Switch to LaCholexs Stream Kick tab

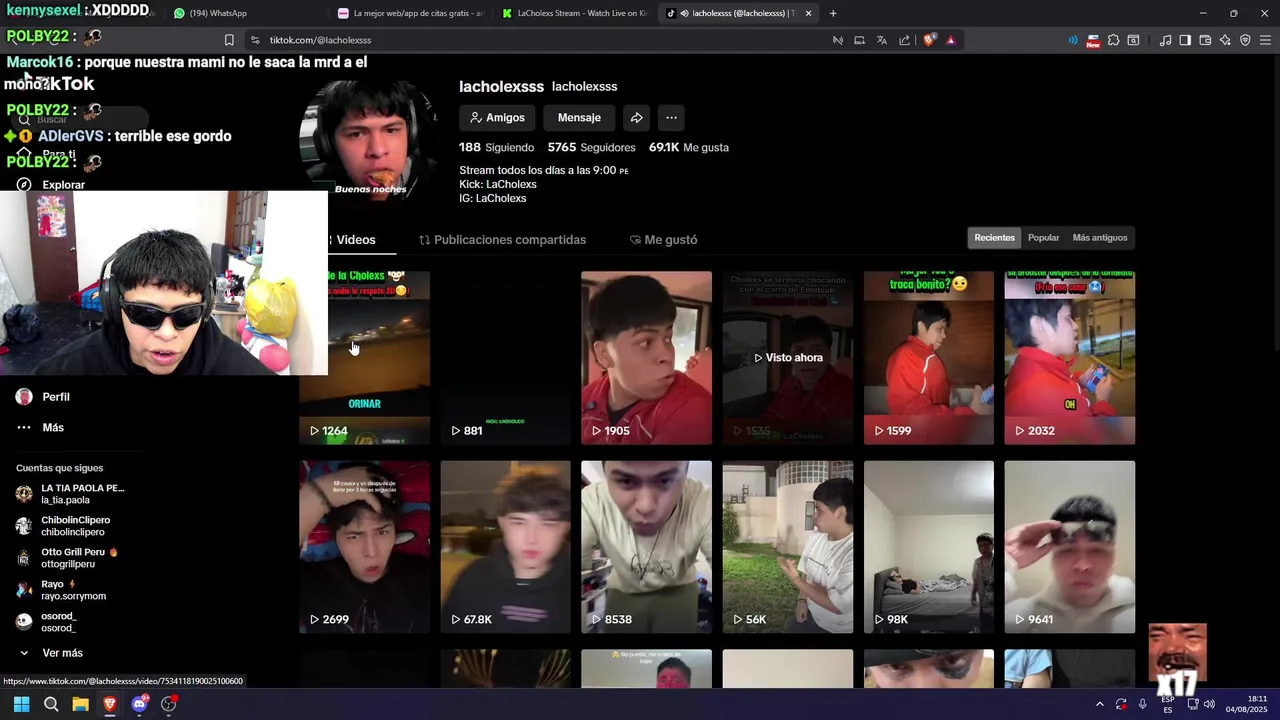(x=575, y=13)
